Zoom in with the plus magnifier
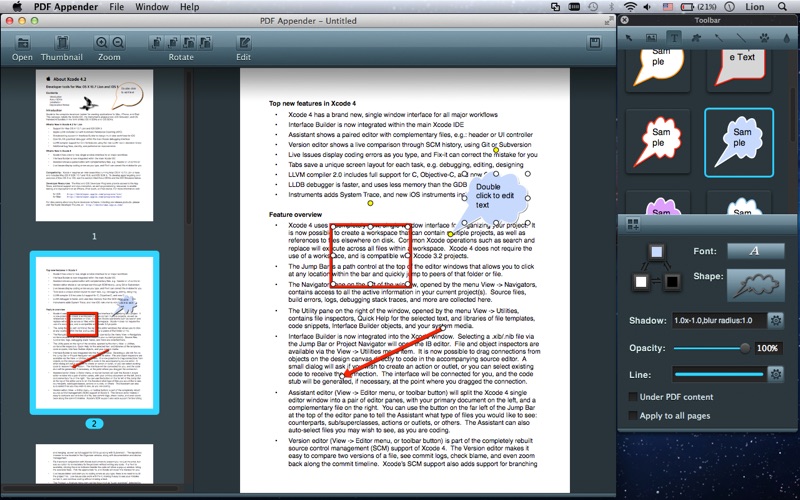 coord(102,43)
